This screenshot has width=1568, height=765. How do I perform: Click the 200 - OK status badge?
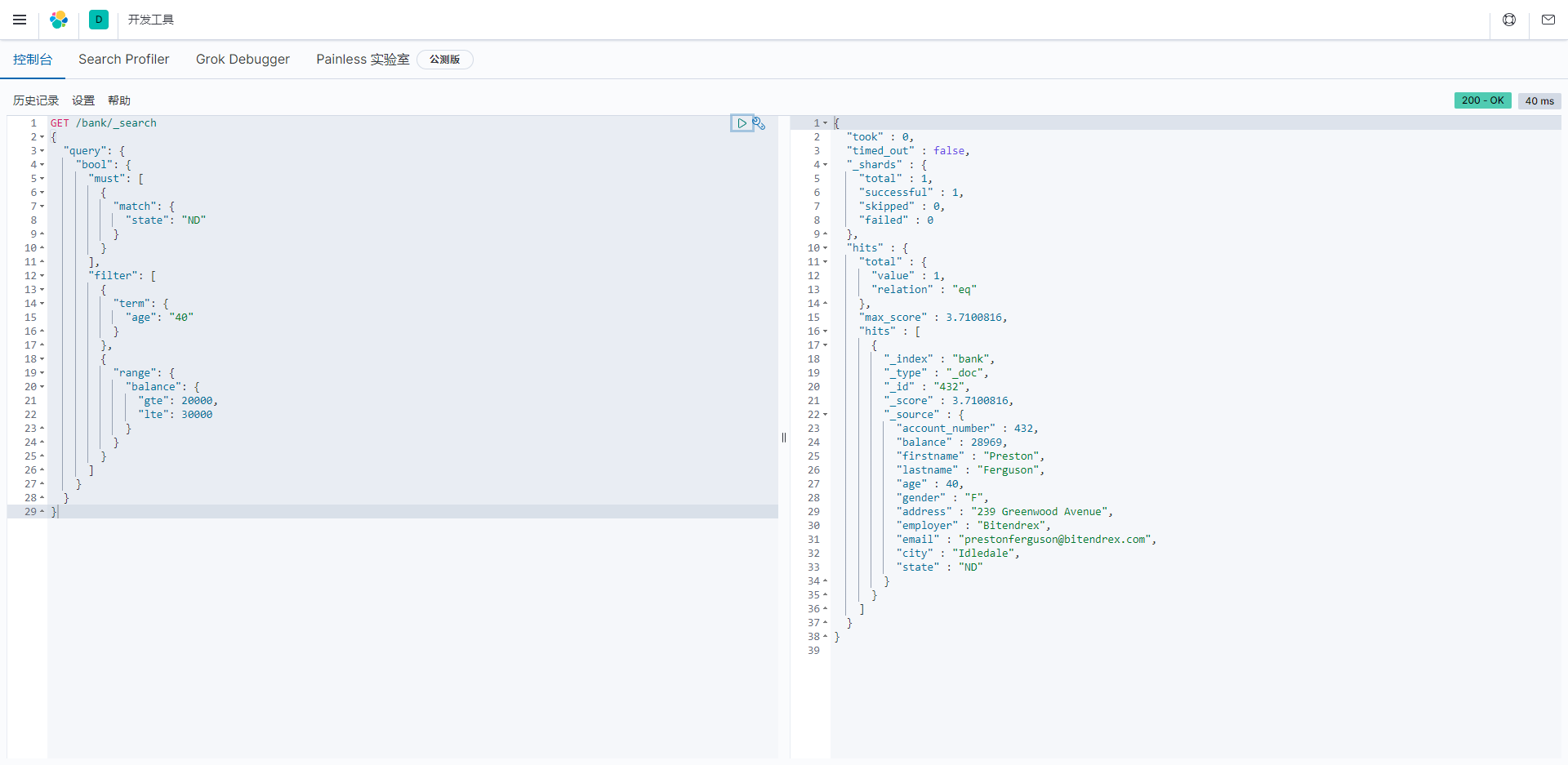pos(1482,100)
